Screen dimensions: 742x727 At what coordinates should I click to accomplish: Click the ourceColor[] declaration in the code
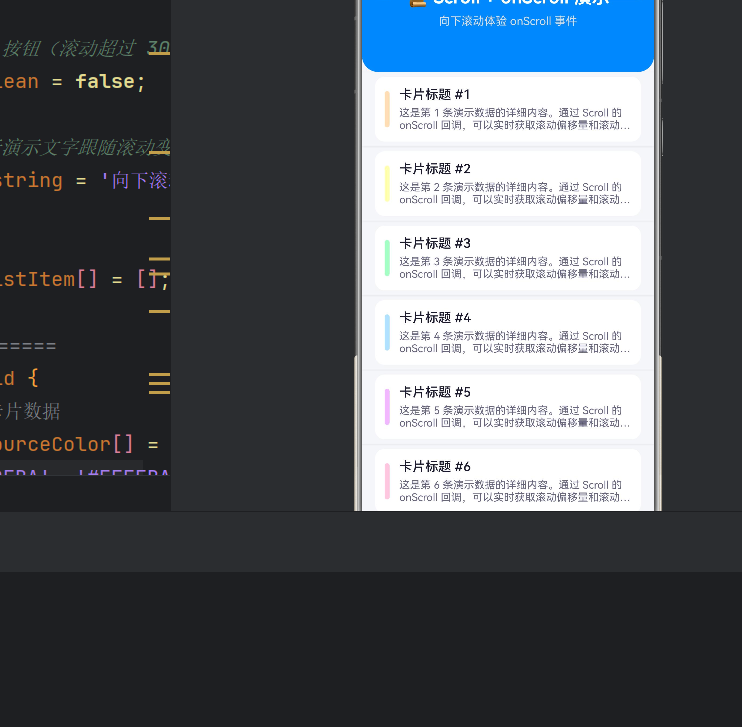click(66, 444)
